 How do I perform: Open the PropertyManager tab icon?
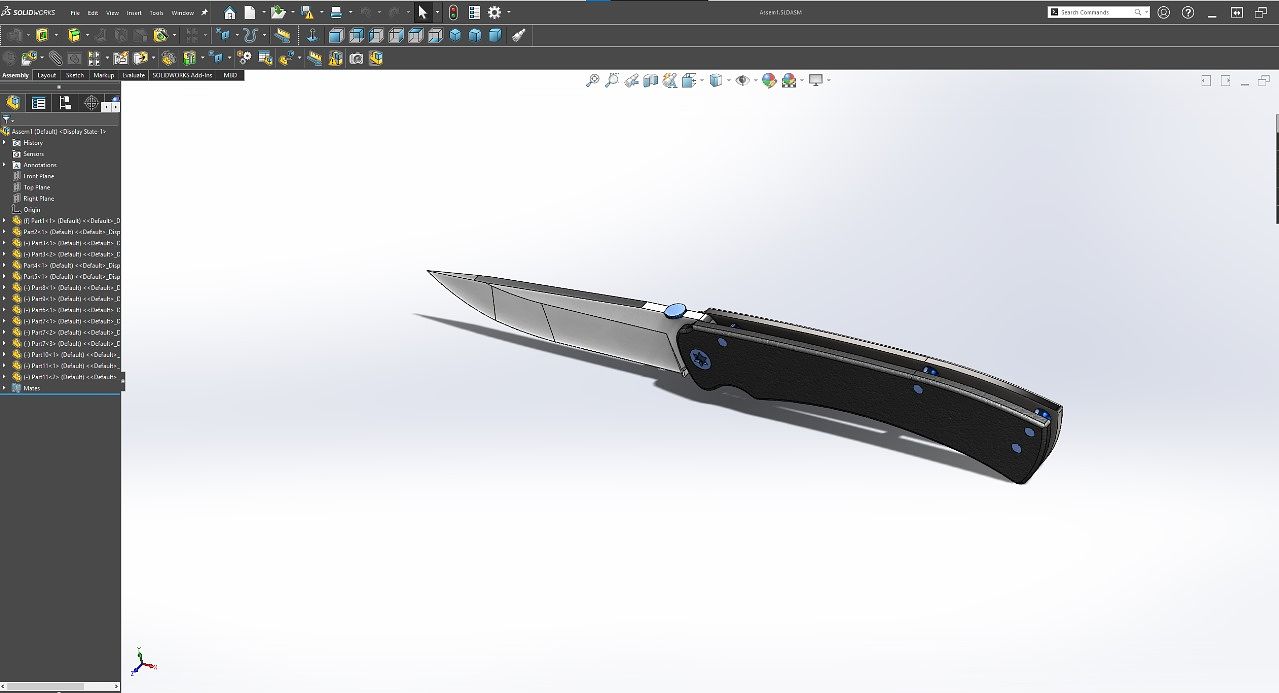coord(38,102)
